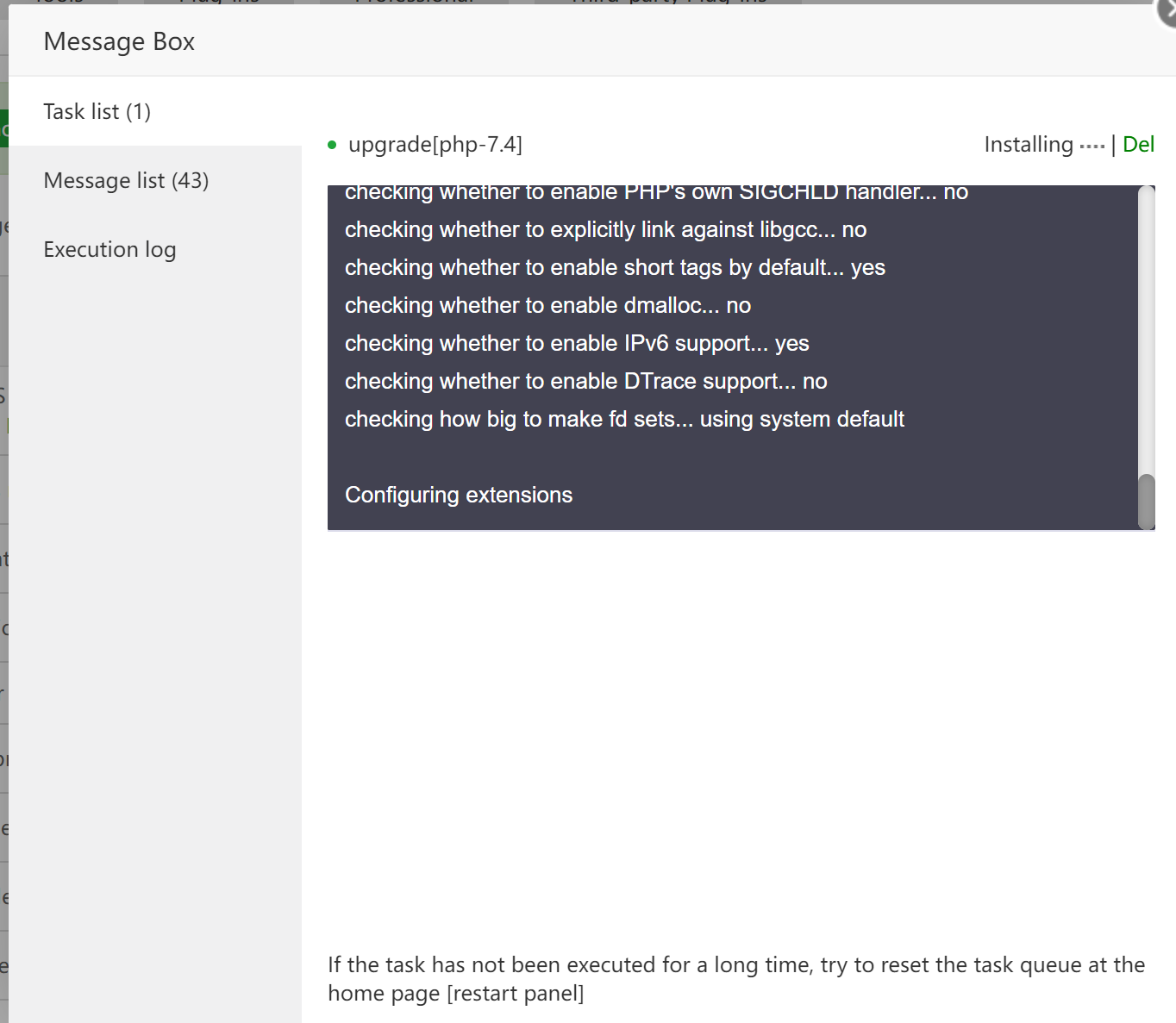The width and height of the screenshot is (1176, 1023).
Task: Click the [restart panel] hint text
Action: pyautogui.click(x=516, y=994)
